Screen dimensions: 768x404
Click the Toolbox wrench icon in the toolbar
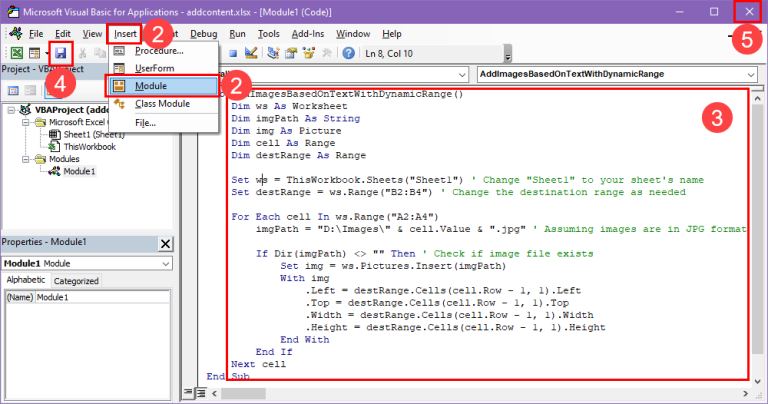pyautogui.click(x=327, y=53)
